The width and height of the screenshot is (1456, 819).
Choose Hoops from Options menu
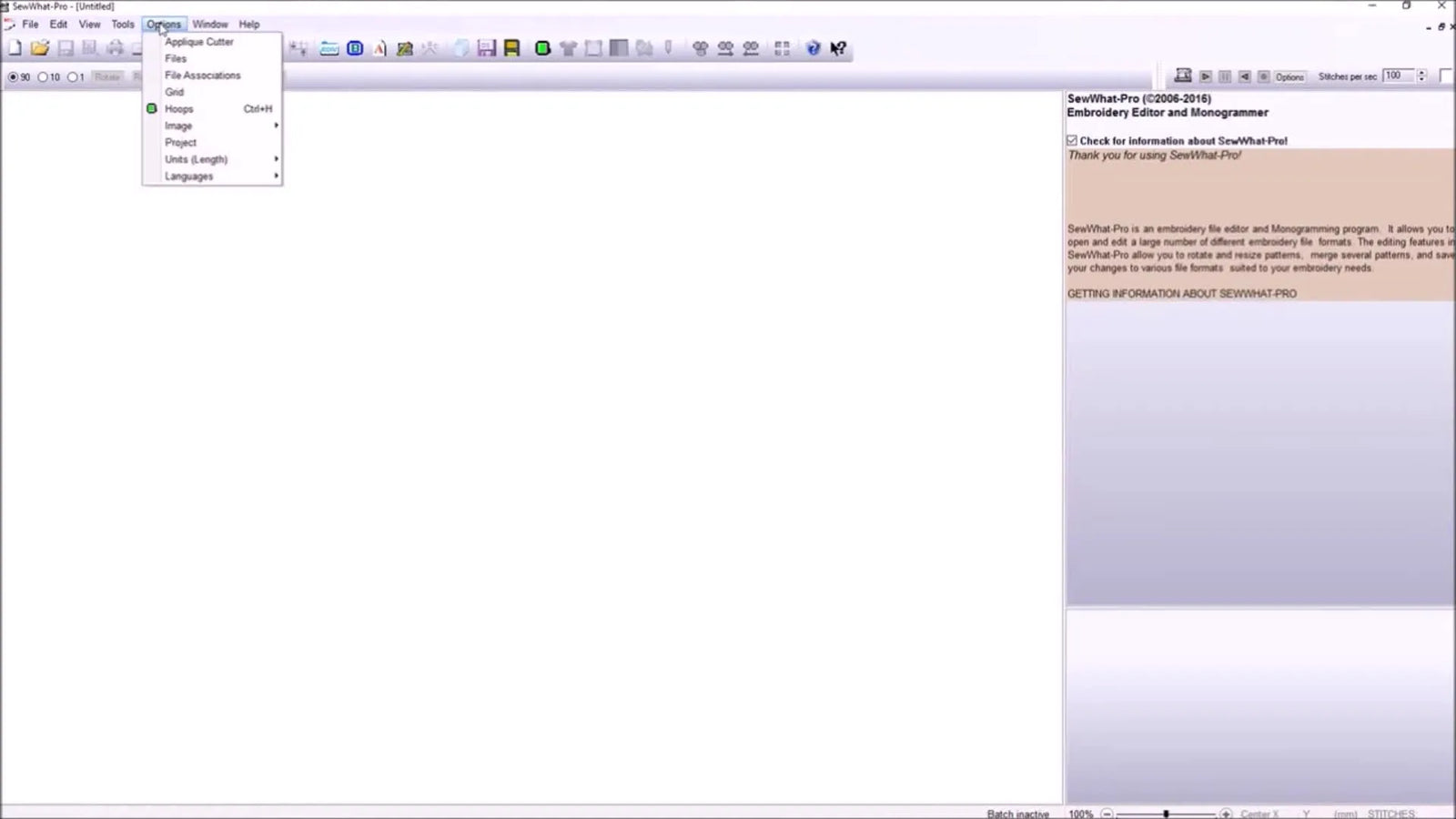[212, 109]
